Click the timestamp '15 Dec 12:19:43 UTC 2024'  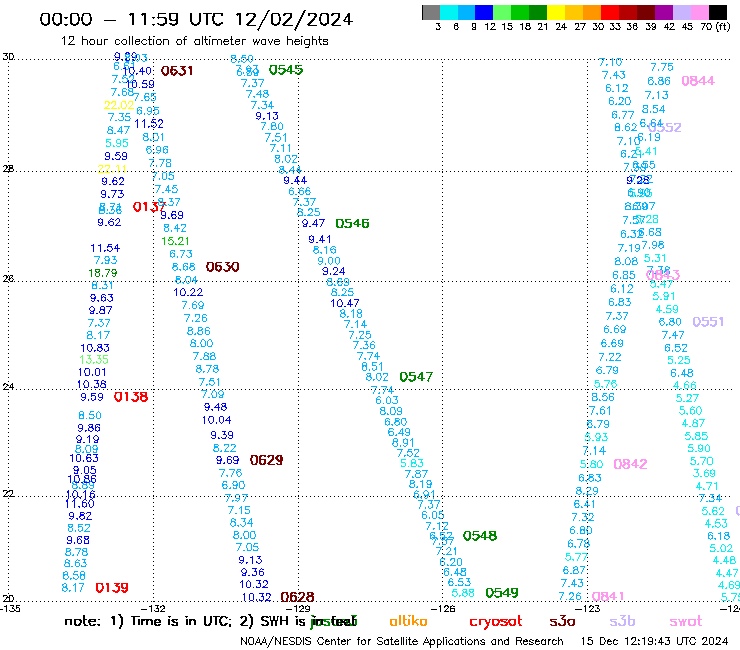point(655,641)
